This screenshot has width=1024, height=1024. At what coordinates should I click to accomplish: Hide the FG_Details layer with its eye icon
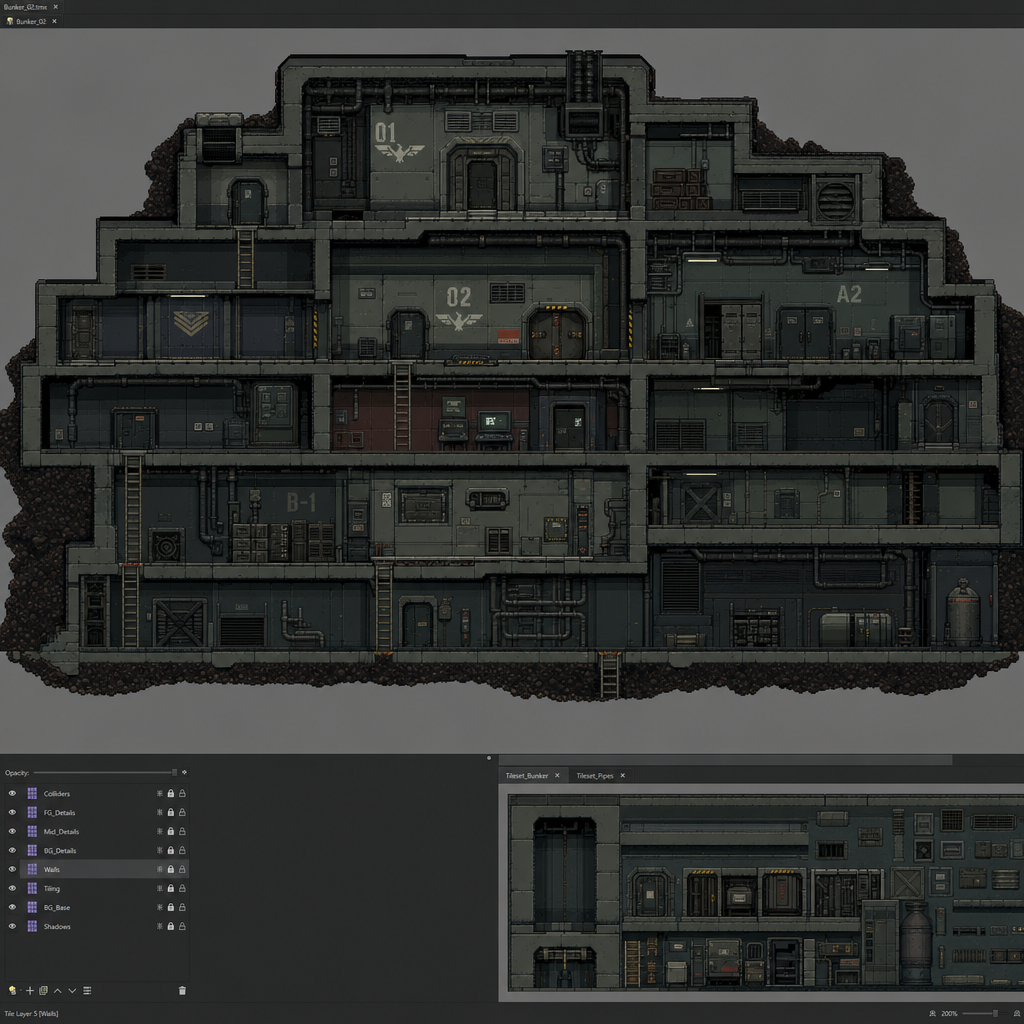(x=12, y=812)
